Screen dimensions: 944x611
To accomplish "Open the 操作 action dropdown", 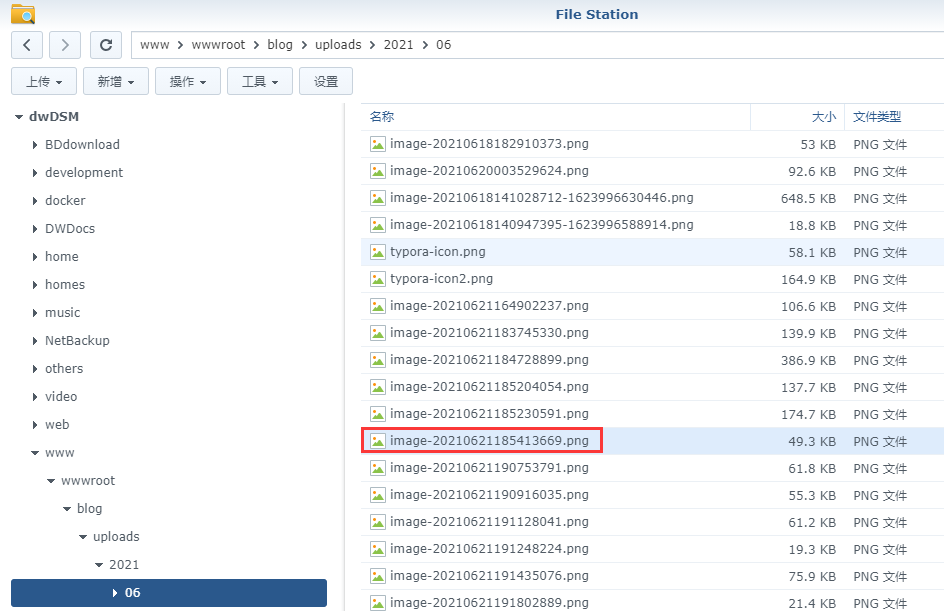I will click(x=188, y=81).
